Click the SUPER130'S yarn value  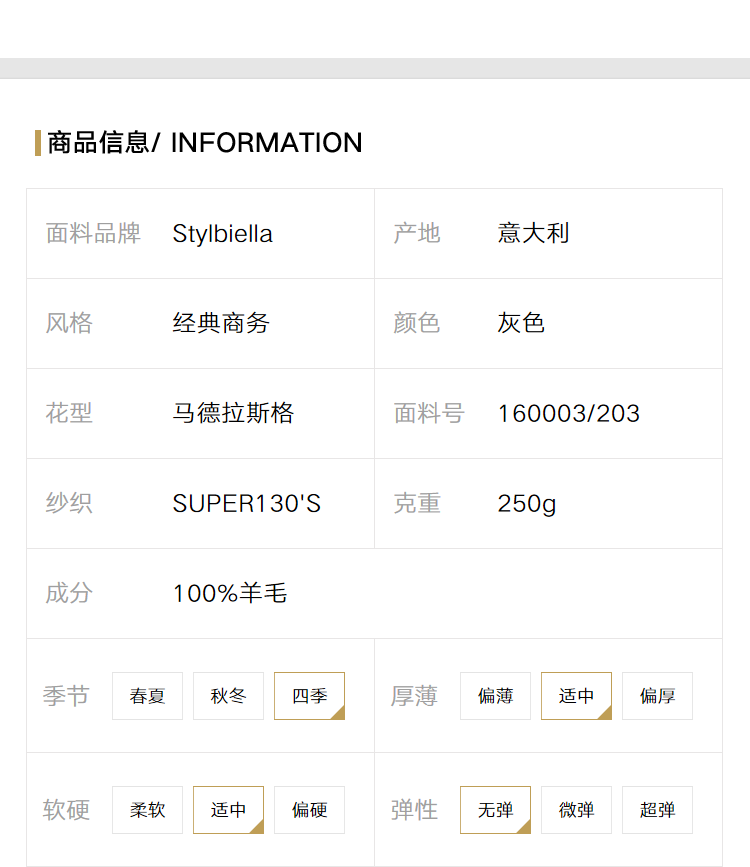coord(247,503)
